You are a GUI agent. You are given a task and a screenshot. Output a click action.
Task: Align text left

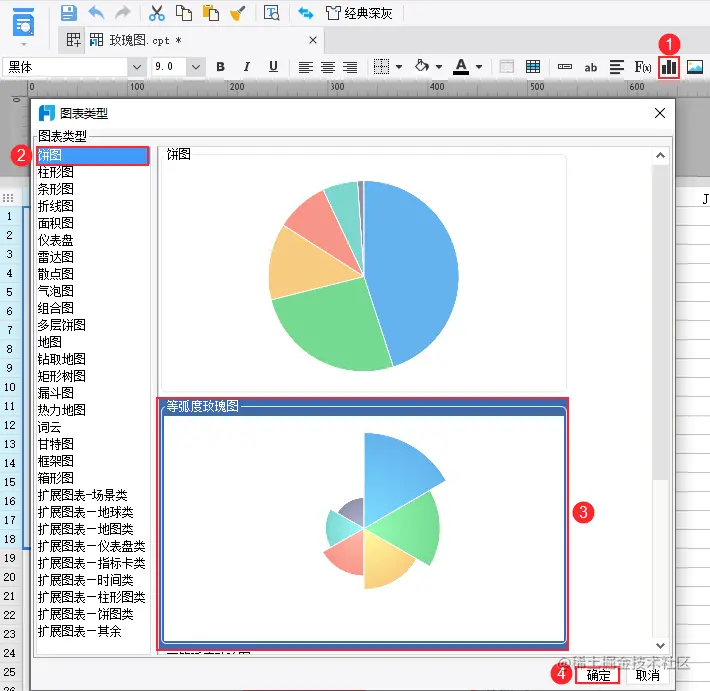click(306, 67)
